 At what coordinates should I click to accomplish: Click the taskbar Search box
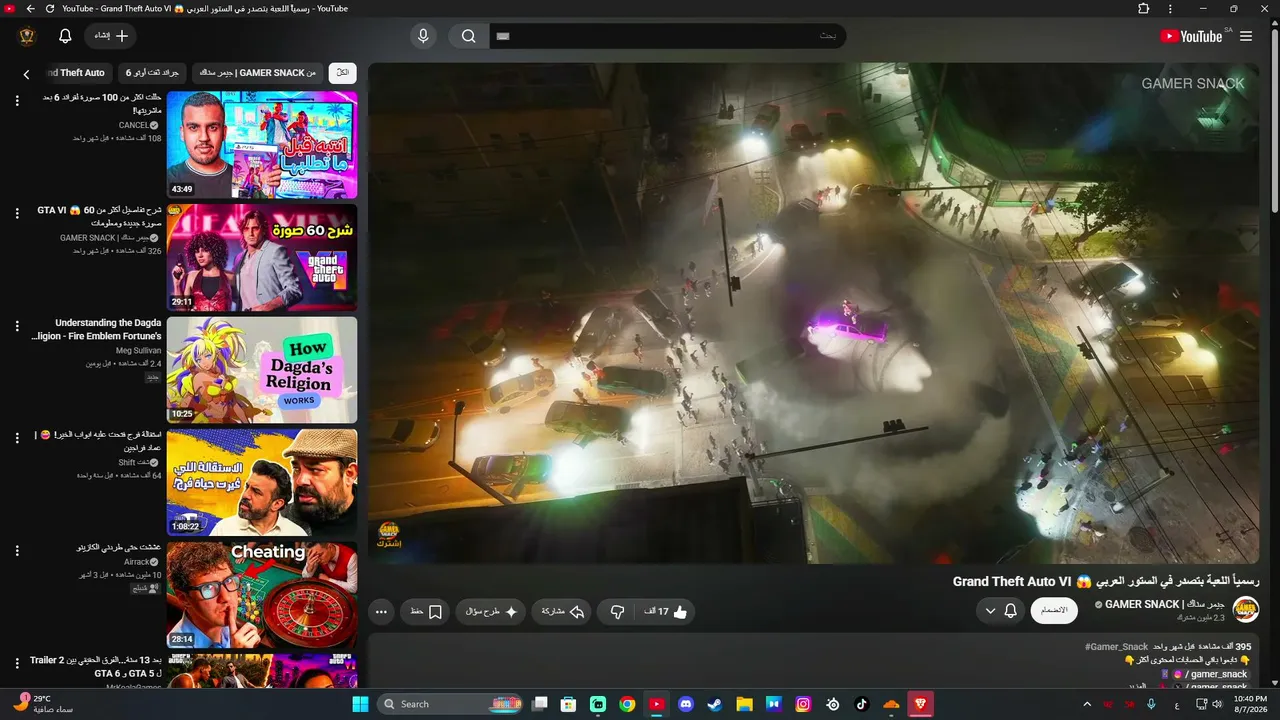click(x=449, y=704)
